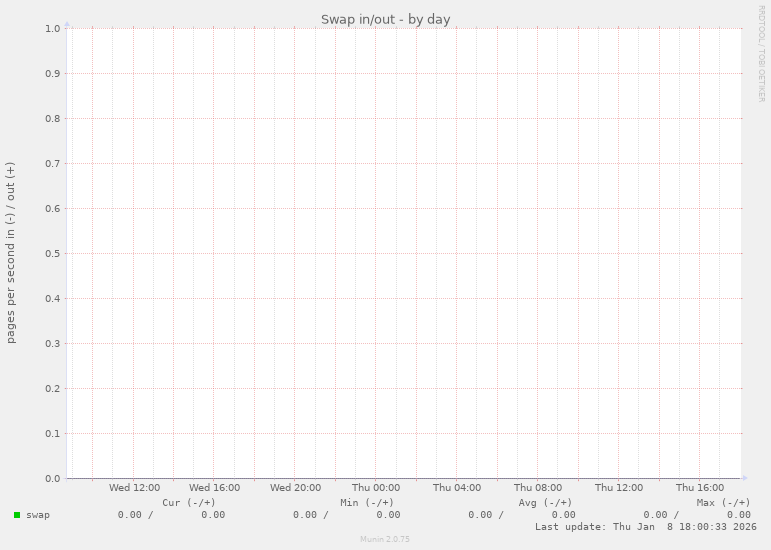771x550 pixels.
Task: Click the 'Thu 00:00' midnight axis label
Action: (x=376, y=488)
